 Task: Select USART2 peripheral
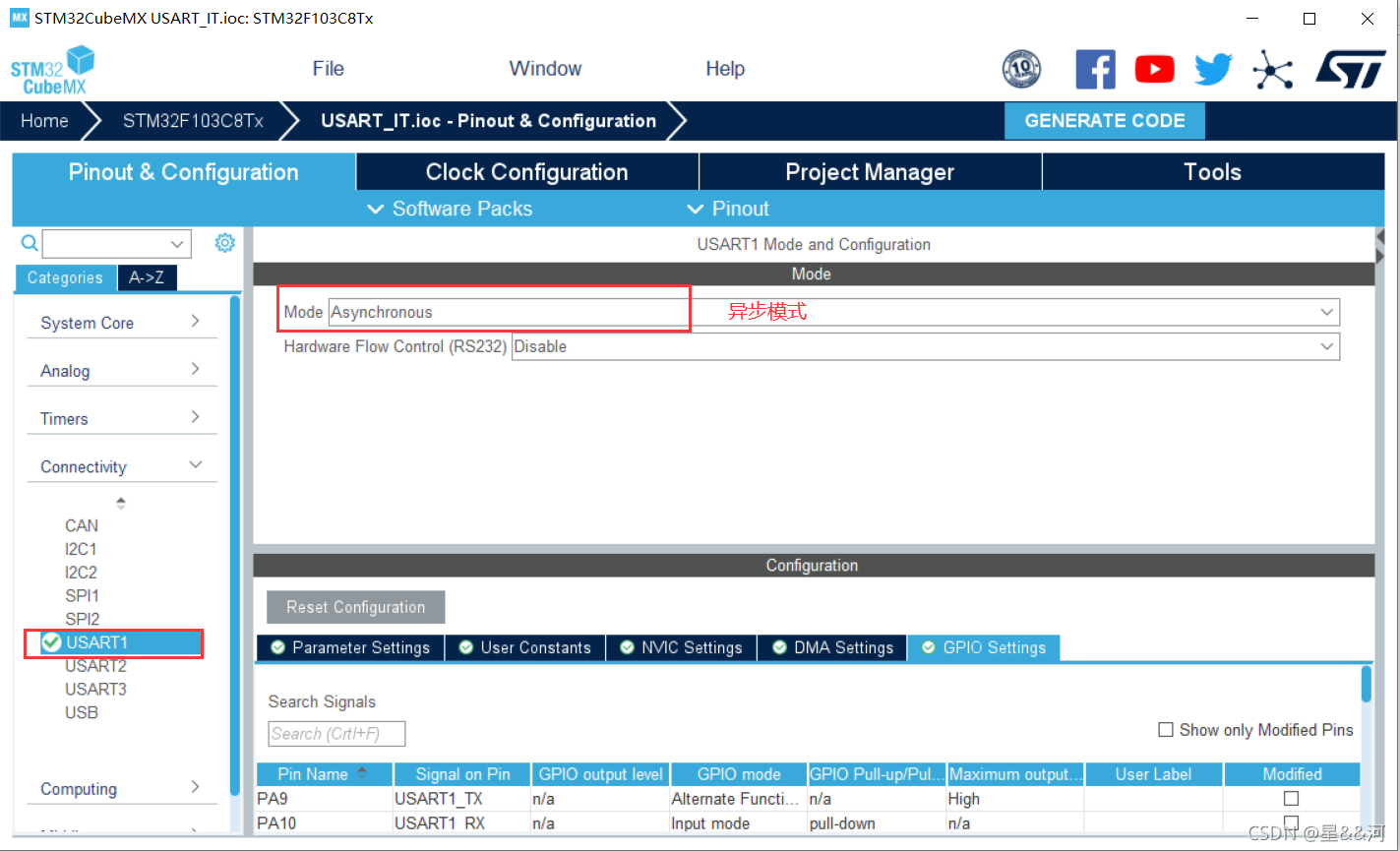pyautogui.click(x=95, y=666)
